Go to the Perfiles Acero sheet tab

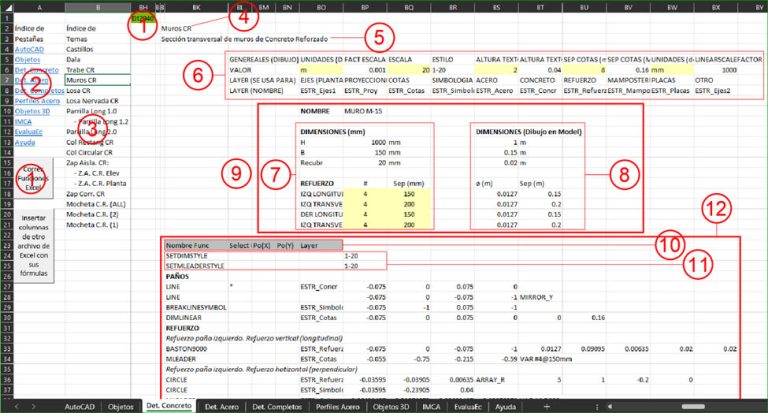[337, 407]
